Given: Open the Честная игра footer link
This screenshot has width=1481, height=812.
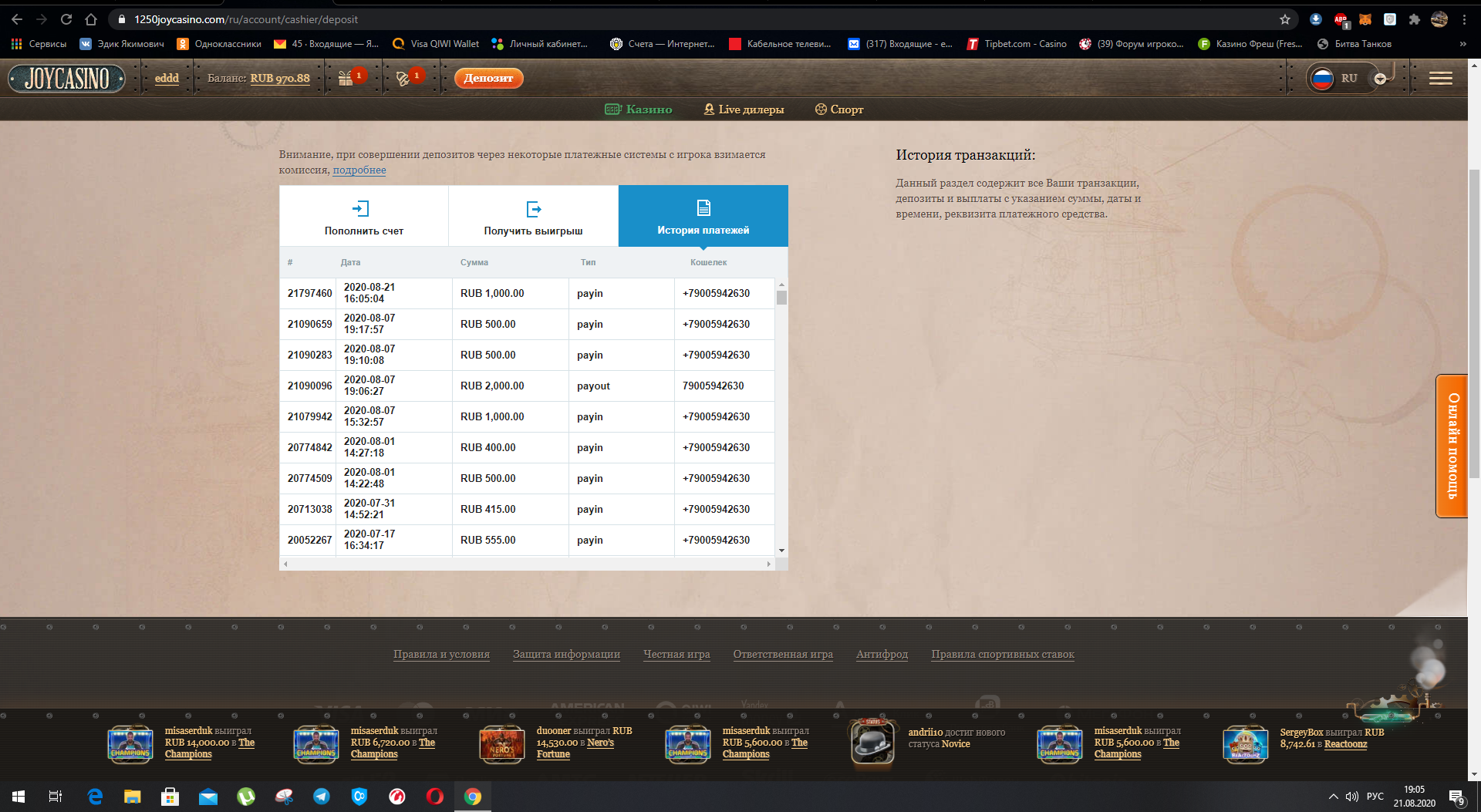Looking at the screenshot, I should click(x=676, y=654).
